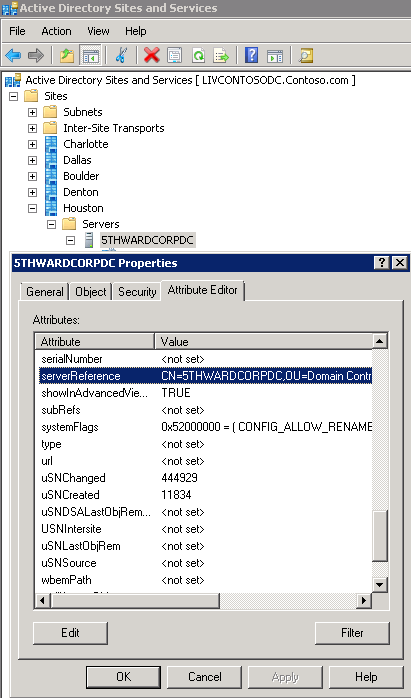Open the Action menu

point(56,31)
